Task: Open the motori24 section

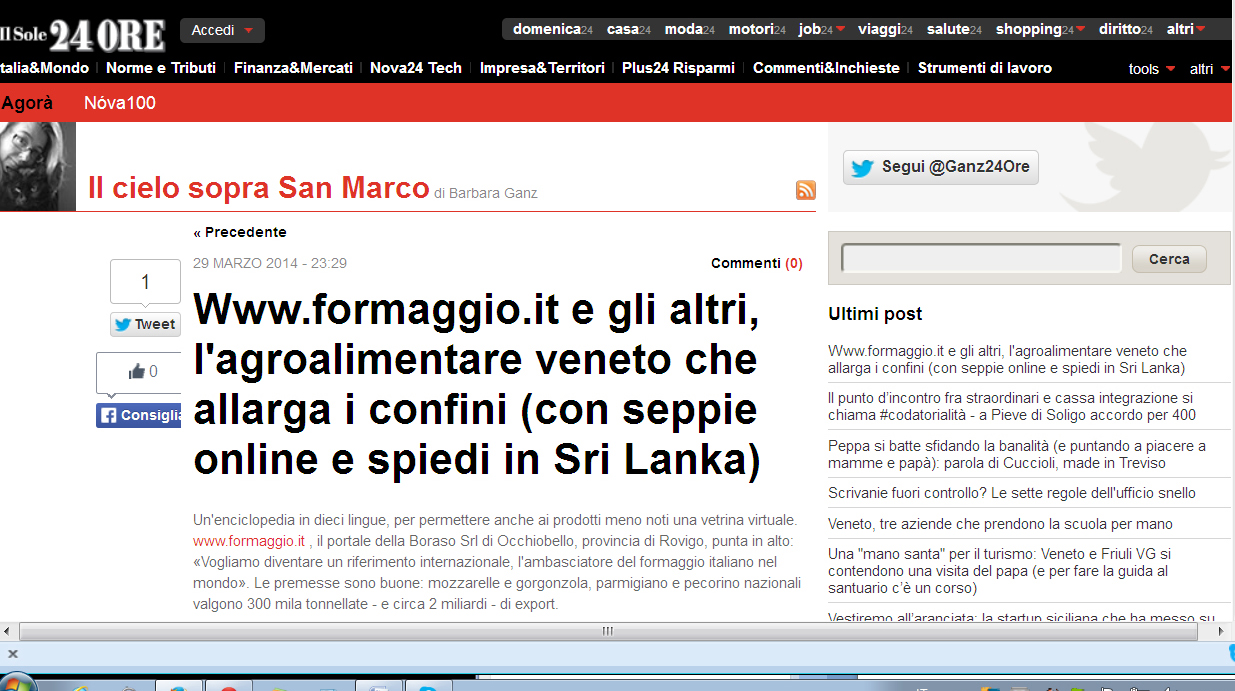Action: (757, 29)
